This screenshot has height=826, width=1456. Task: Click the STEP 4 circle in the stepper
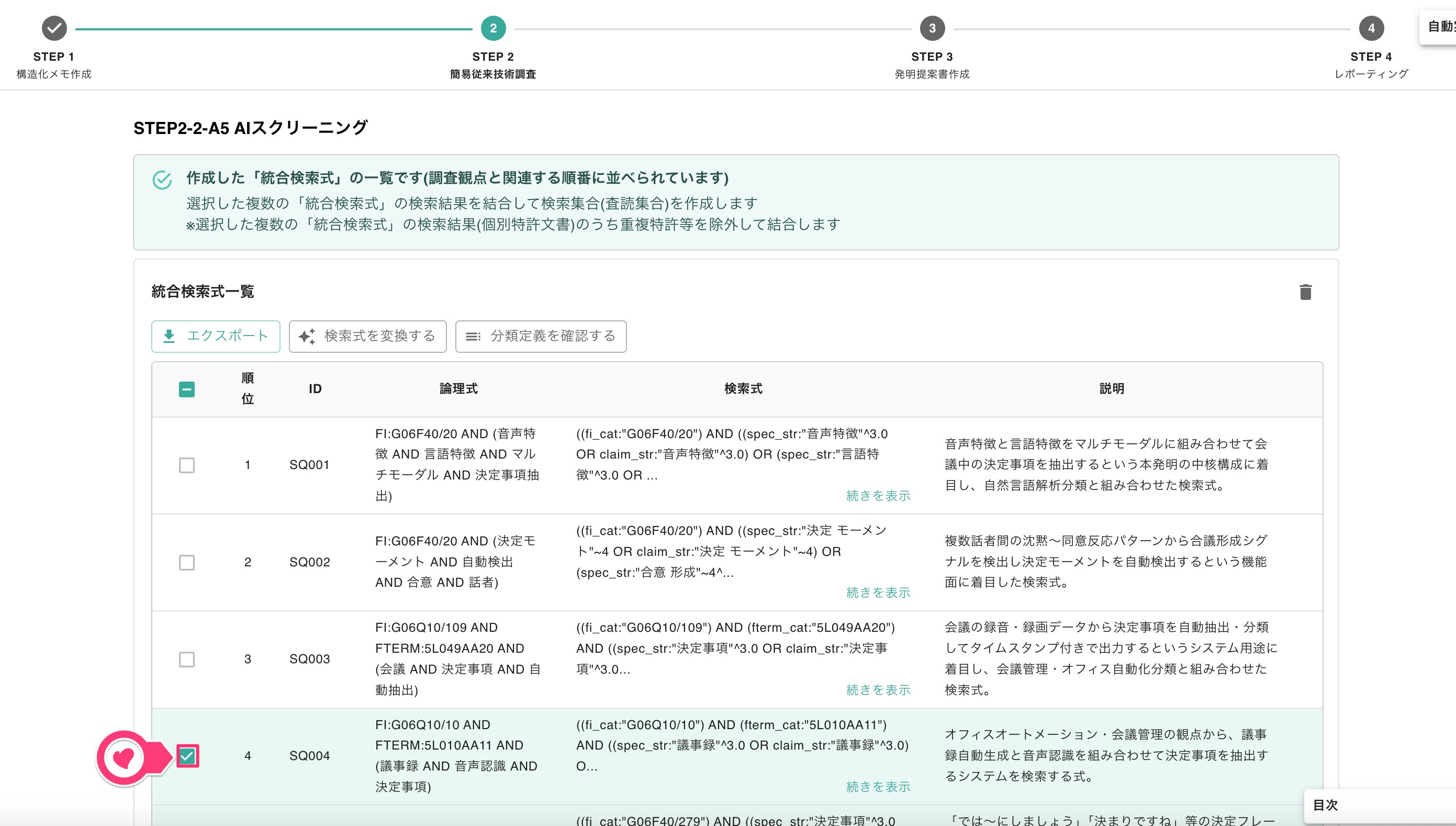(x=1371, y=28)
